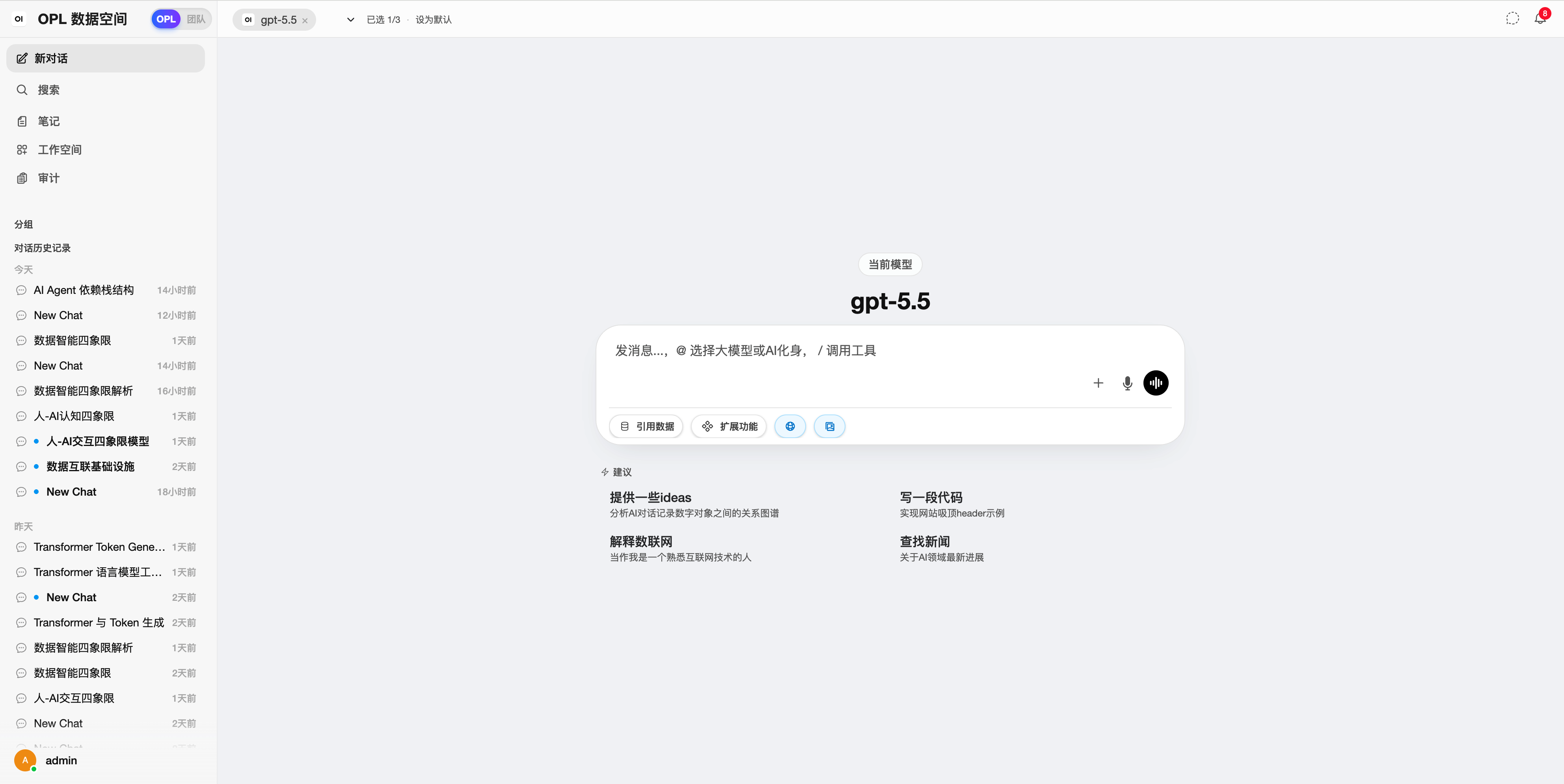Open today's chat 数据智能四象限
Viewport: 1564px width, 784px height.
point(106,341)
